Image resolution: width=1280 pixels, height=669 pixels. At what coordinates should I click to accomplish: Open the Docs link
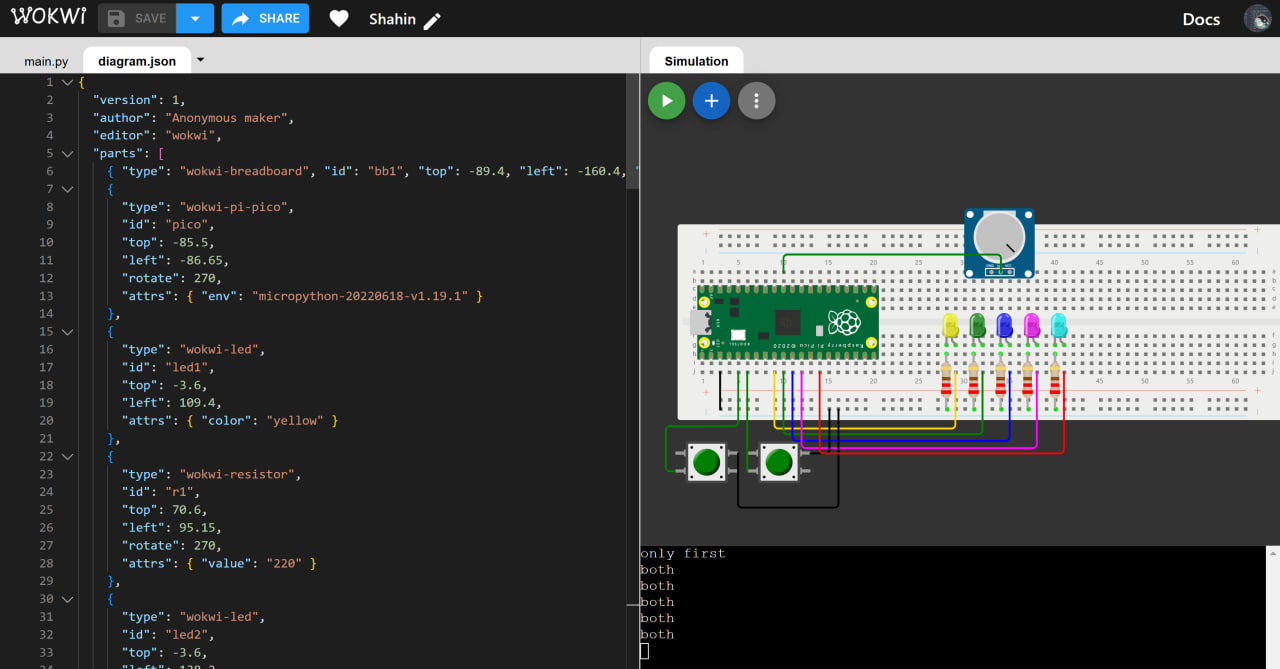(x=1201, y=19)
